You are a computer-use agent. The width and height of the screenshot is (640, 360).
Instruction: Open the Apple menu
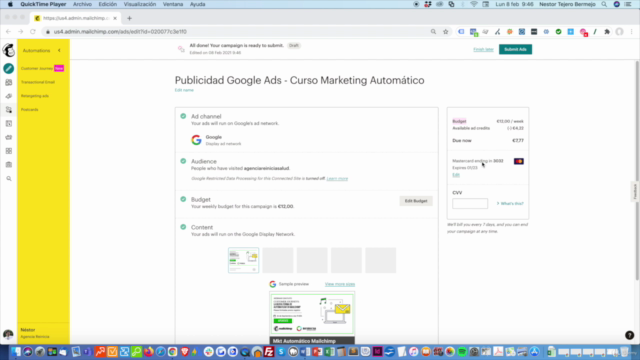(10, 4)
